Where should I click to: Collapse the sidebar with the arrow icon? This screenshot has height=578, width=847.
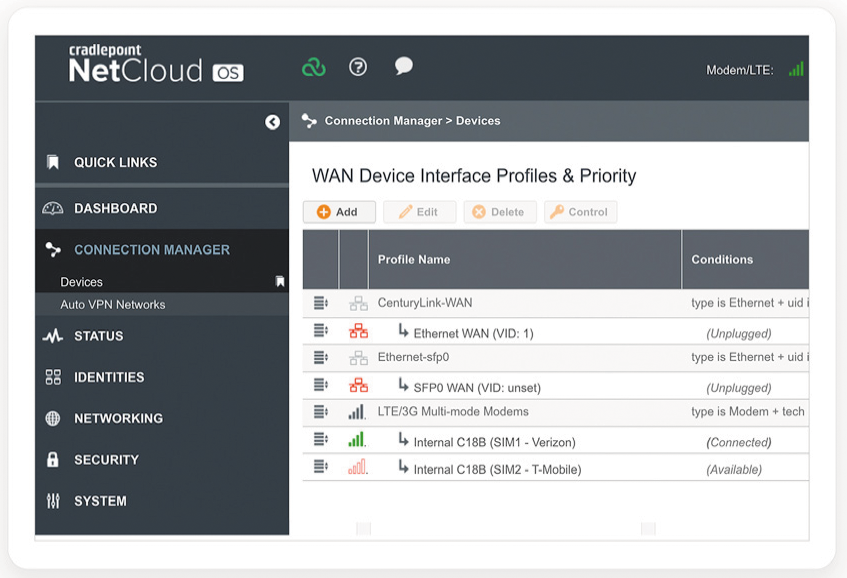point(272,122)
